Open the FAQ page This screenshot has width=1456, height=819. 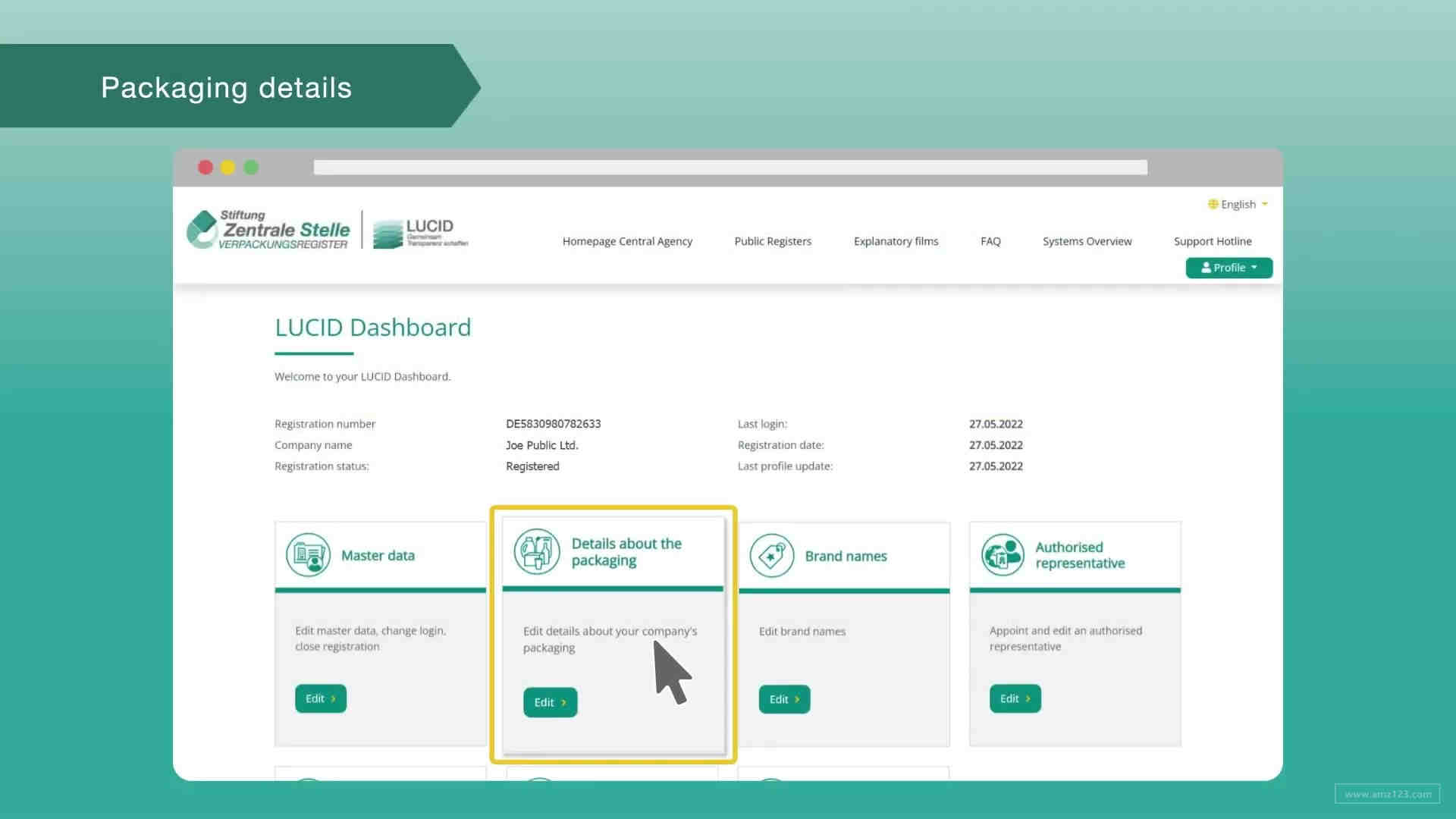coord(990,241)
